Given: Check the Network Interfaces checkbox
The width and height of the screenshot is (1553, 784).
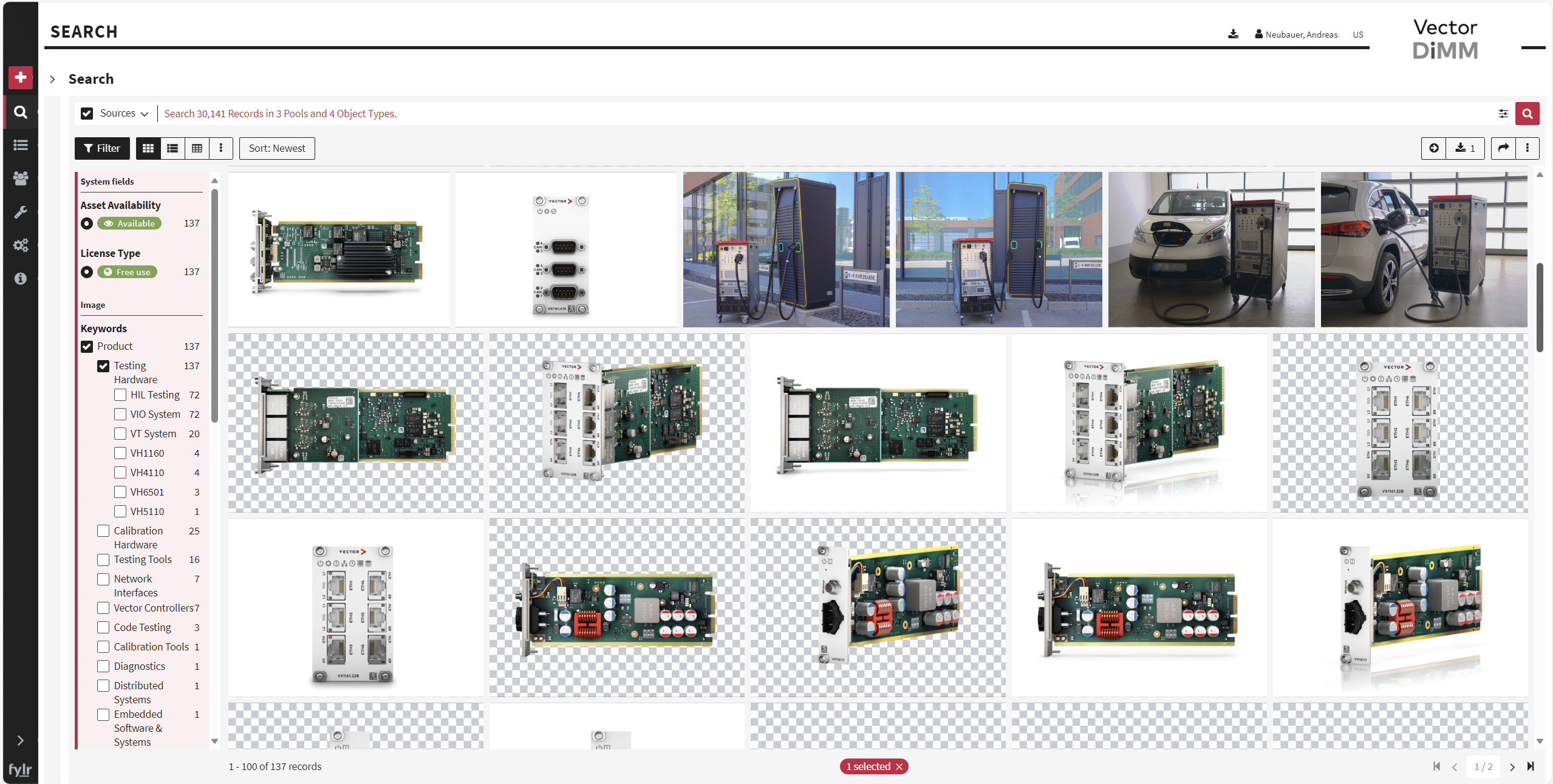Looking at the screenshot, I should (x=103, y=579).
